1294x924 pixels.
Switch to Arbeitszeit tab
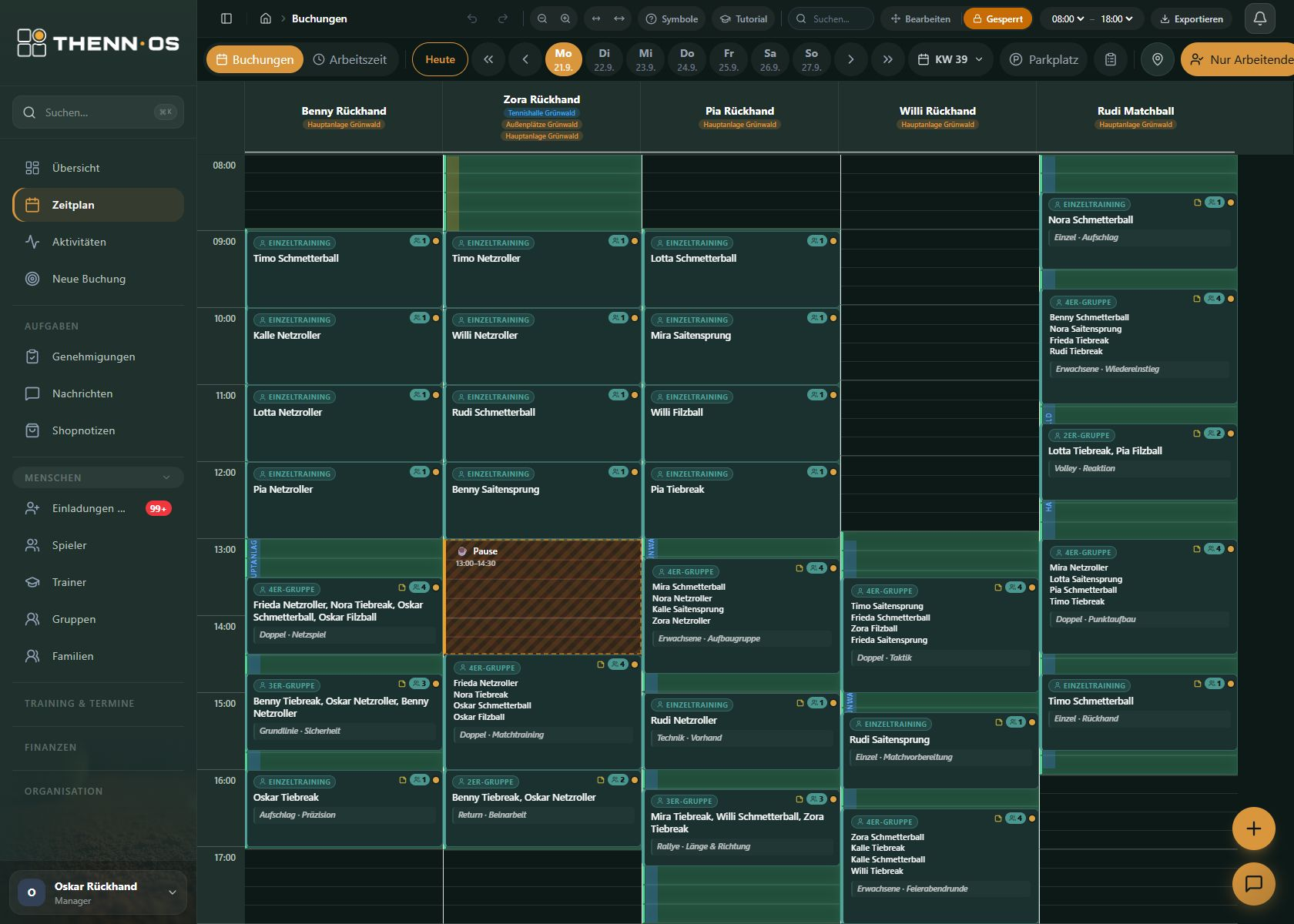click(350, 59)
